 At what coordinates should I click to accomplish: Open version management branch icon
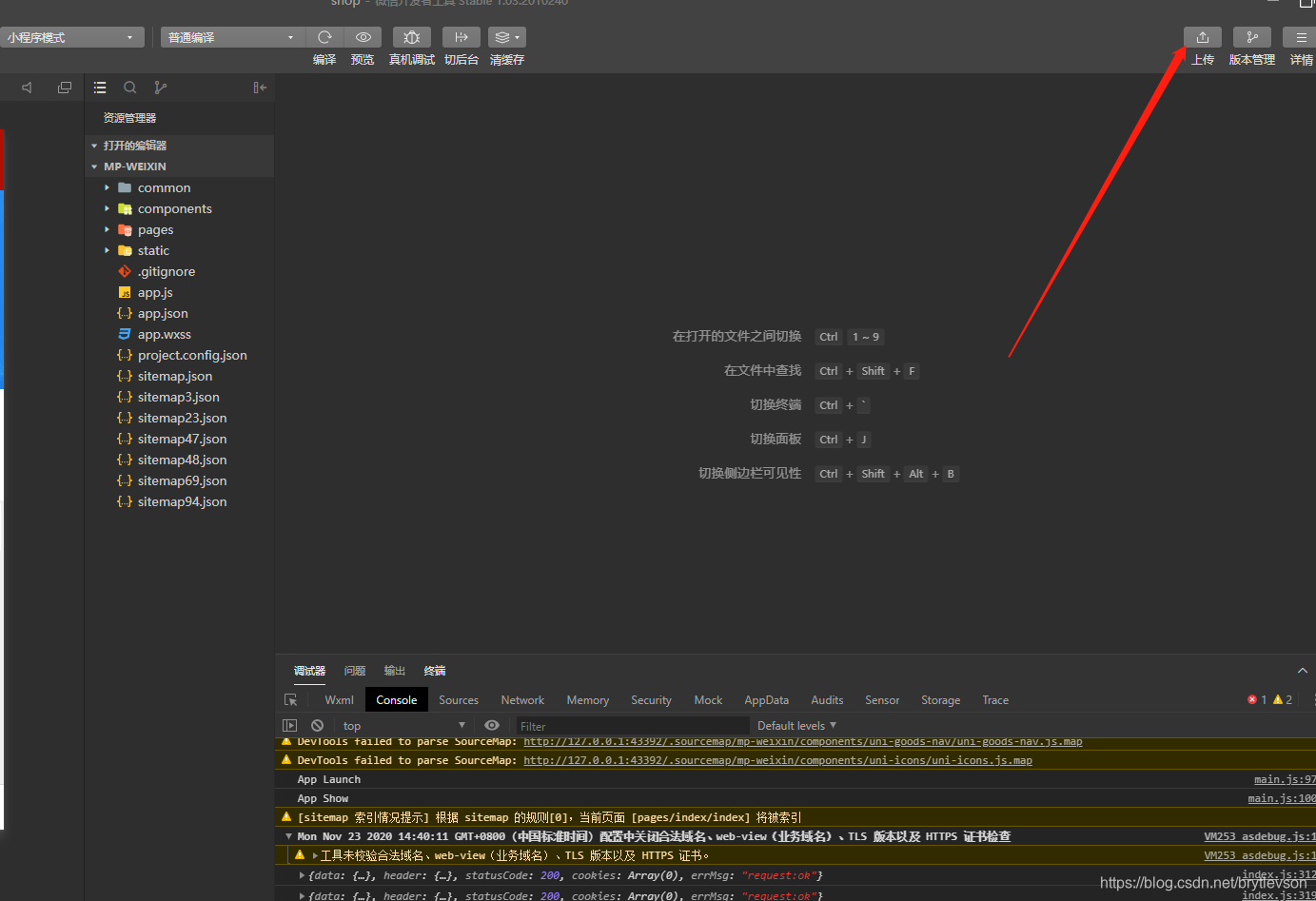pyautogui.click(x=1252, y=37)
